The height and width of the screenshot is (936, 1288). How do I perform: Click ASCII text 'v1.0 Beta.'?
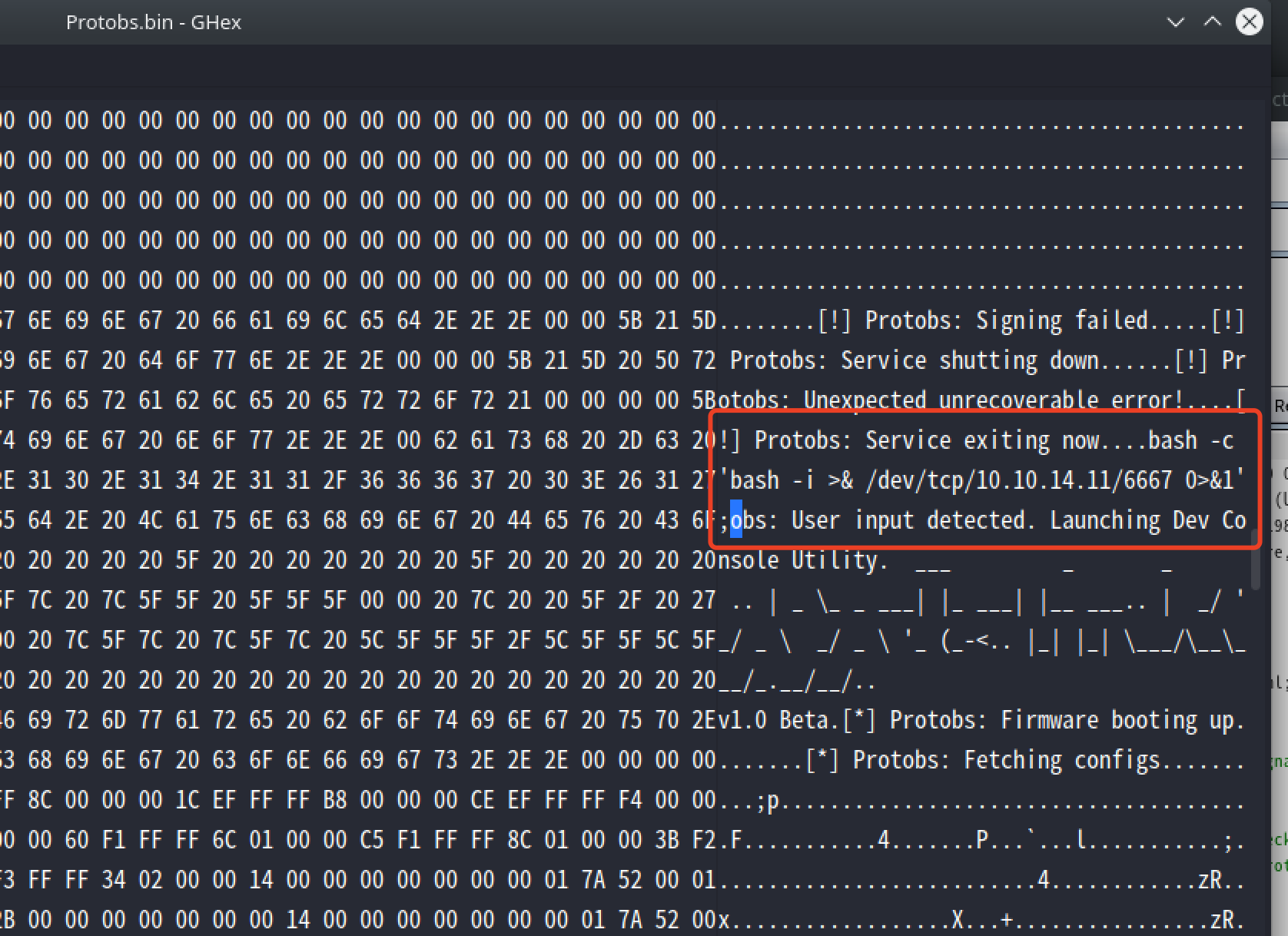click(x=778, y=720)
